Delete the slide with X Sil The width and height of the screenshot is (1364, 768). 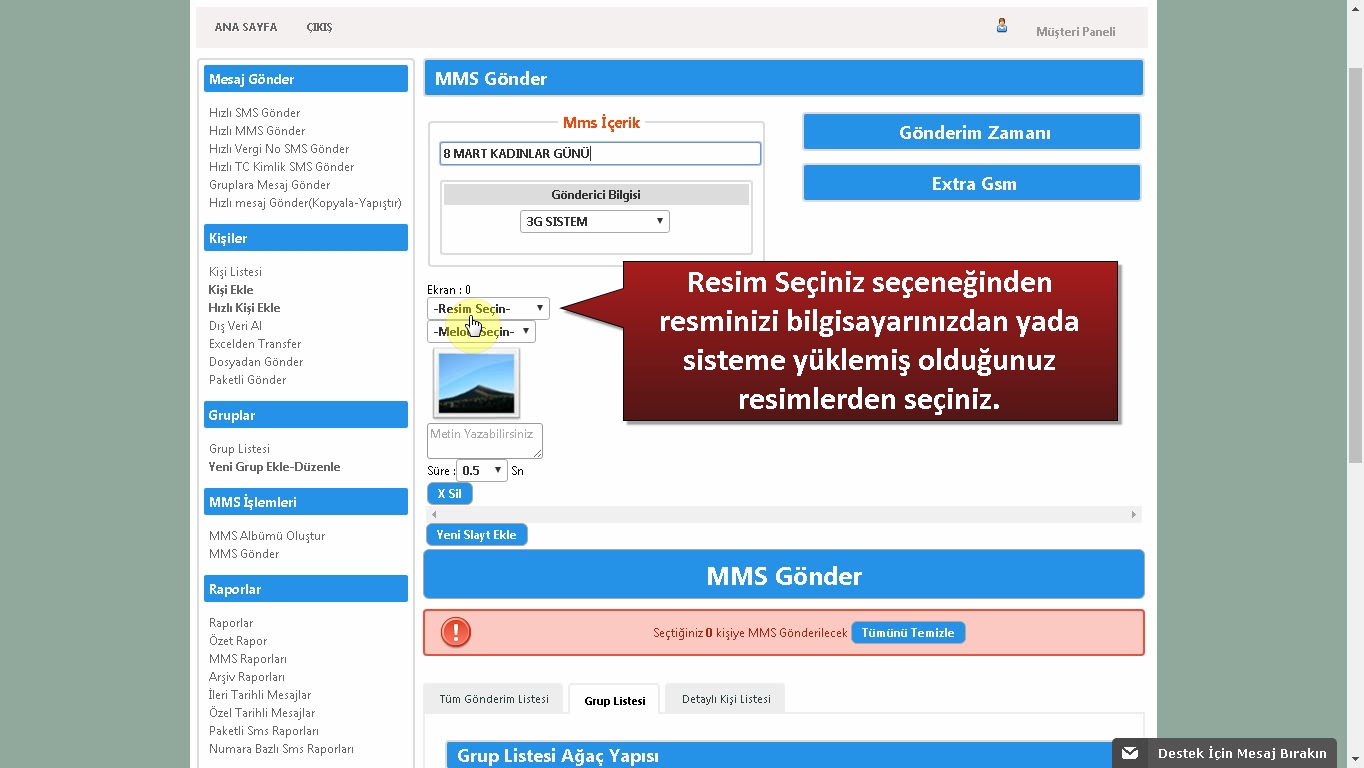point(449,494)
